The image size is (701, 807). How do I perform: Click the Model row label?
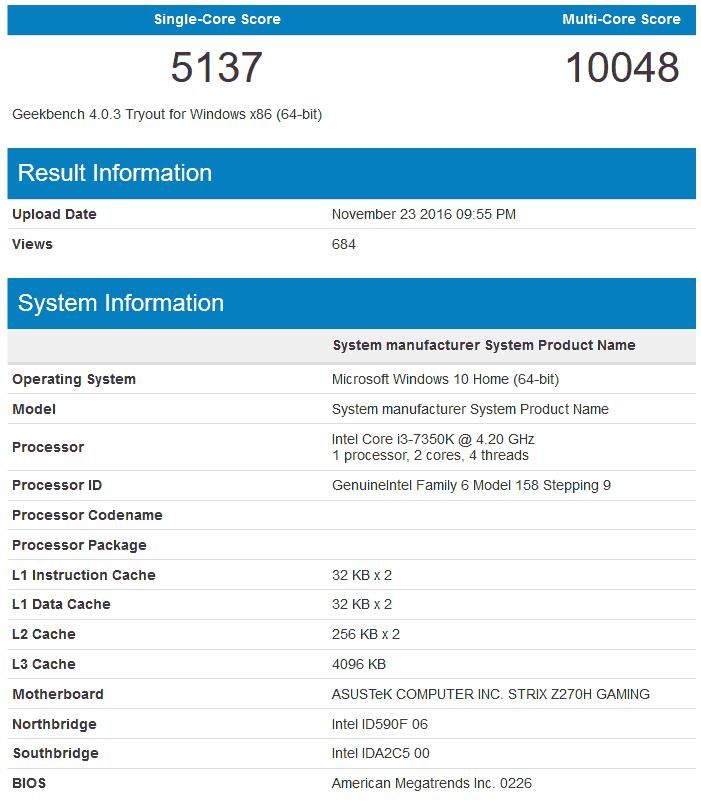tap(34, 409)
